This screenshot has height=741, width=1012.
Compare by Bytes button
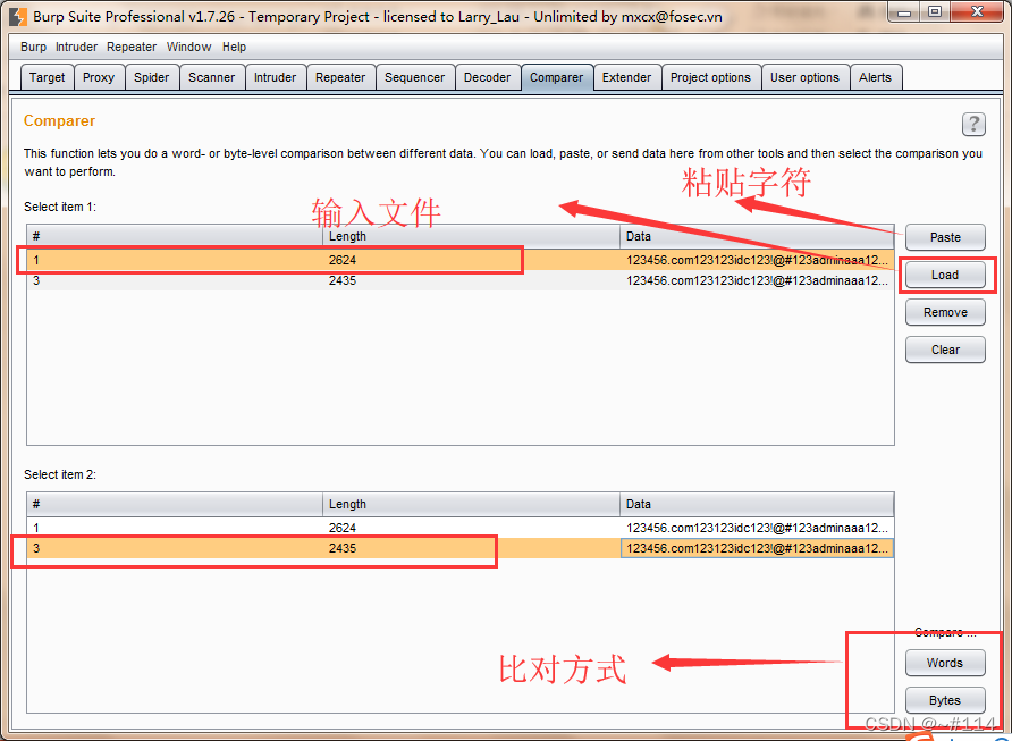[945, 700]
